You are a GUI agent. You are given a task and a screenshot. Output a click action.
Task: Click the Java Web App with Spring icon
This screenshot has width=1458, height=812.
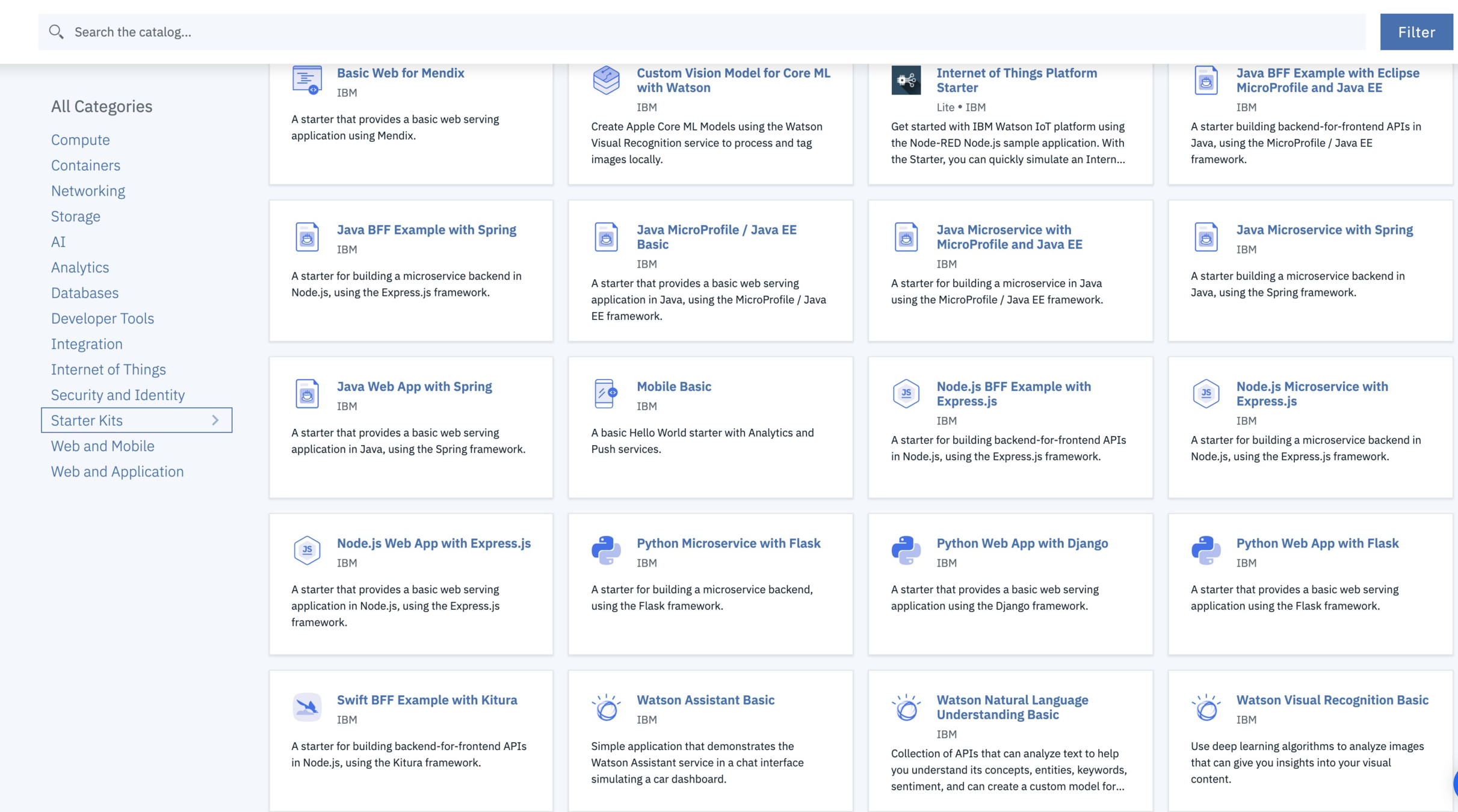307,393
